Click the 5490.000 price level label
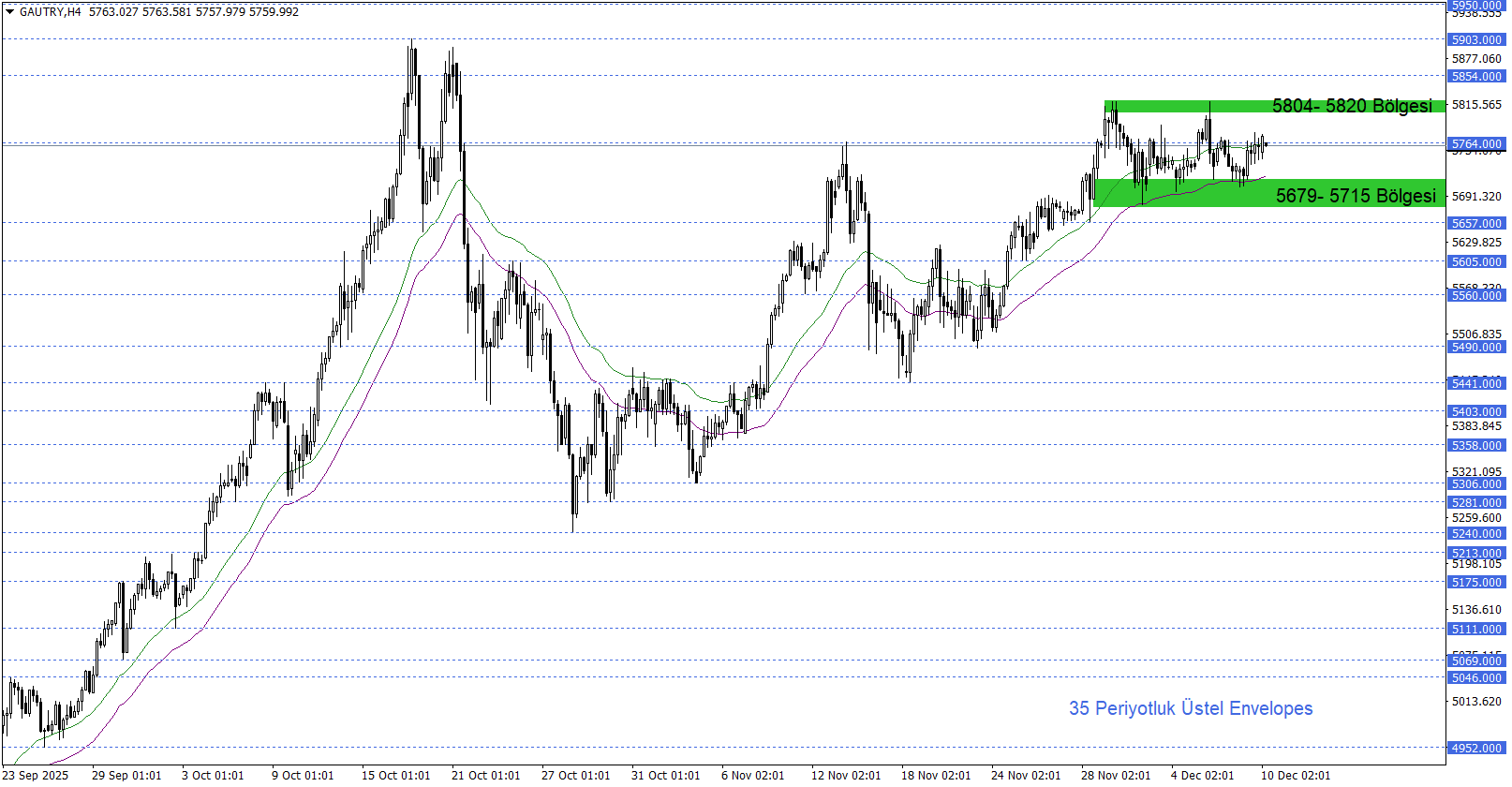The image size is (1512, 787). click(x=1476, y=347)
